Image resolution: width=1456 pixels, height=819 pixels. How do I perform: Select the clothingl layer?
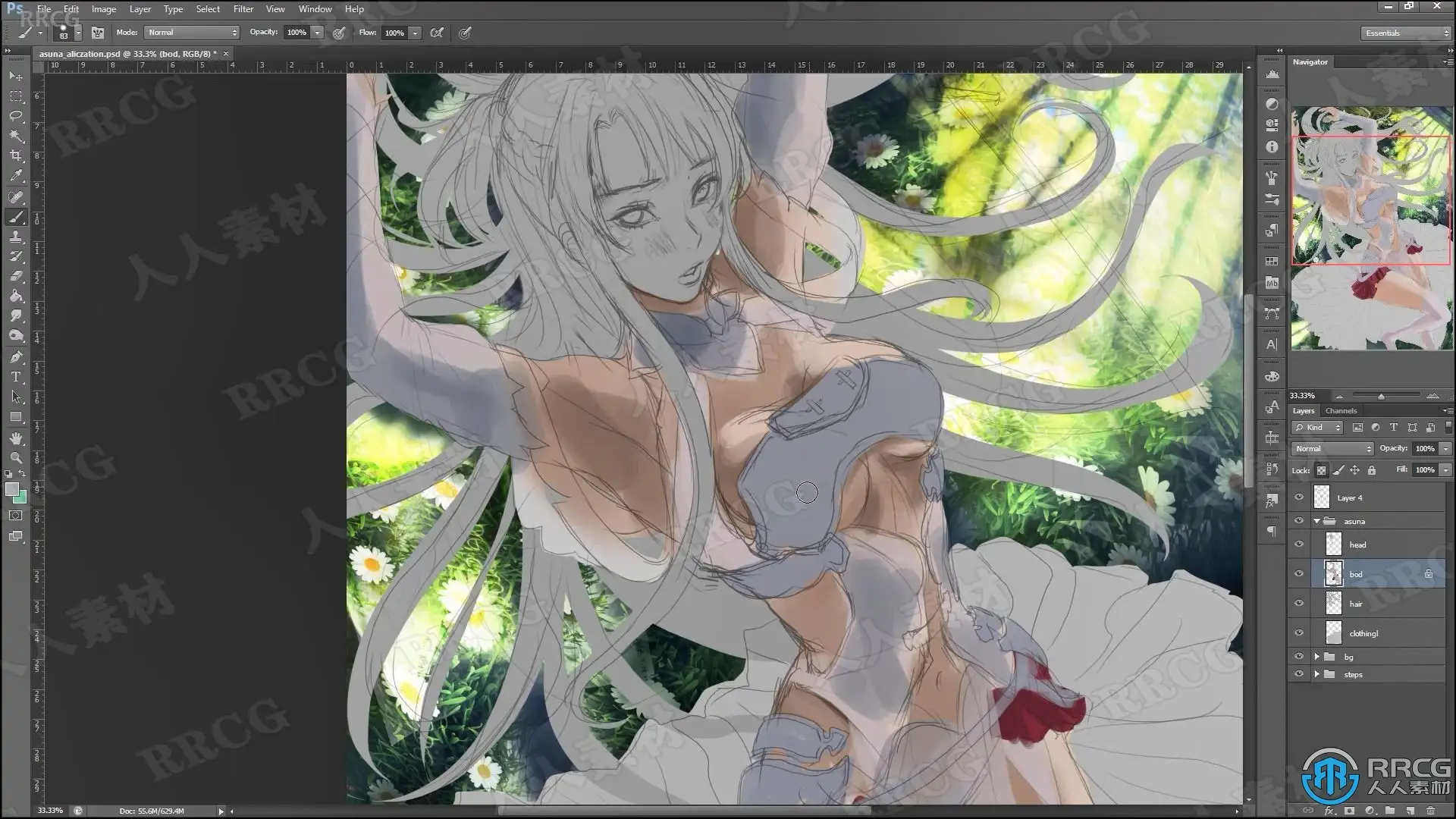click(1363, 633)
